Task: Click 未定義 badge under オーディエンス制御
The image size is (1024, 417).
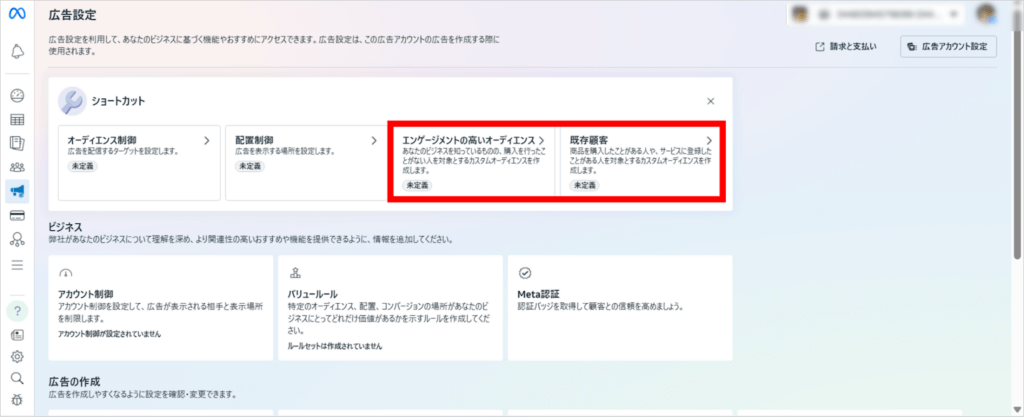Action: (x=82, y=166)
